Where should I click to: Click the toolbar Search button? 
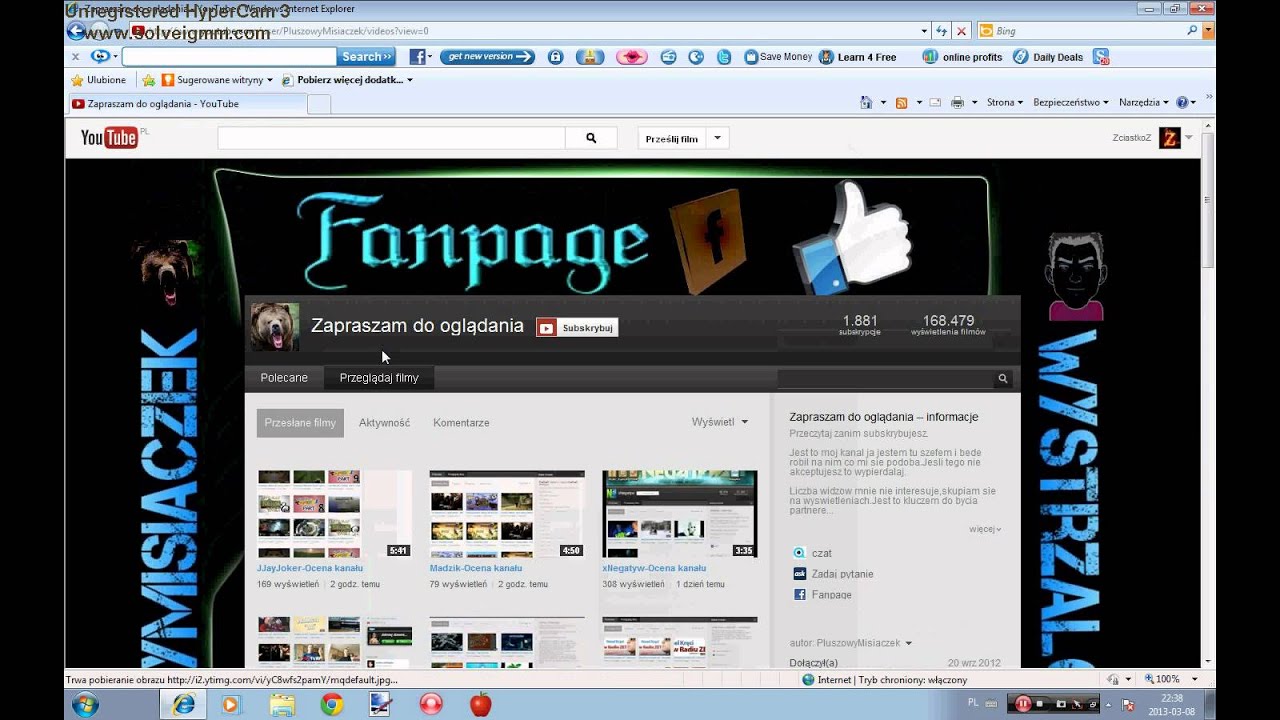[366, 57]
